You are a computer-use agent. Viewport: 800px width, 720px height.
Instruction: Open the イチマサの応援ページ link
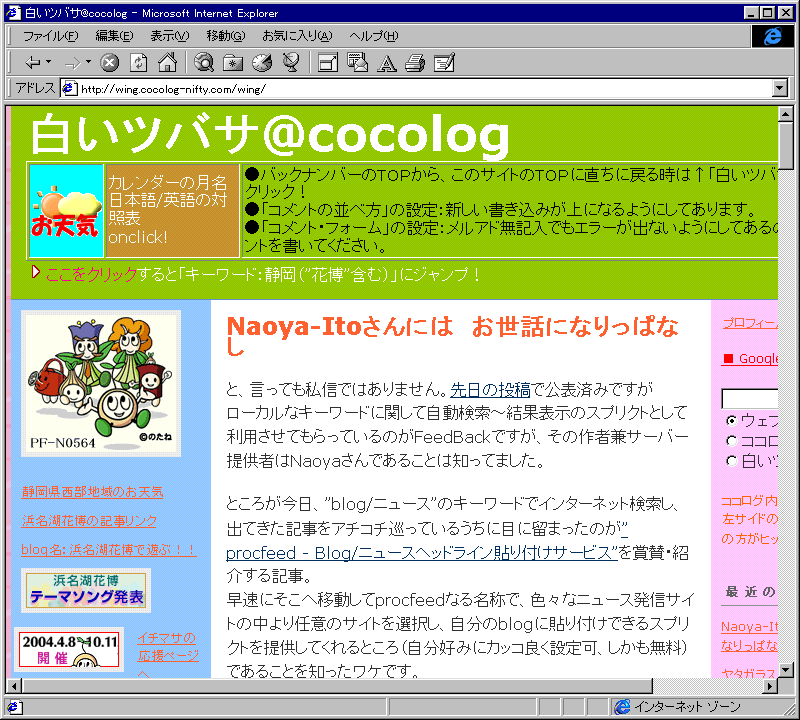pos(167,647)
